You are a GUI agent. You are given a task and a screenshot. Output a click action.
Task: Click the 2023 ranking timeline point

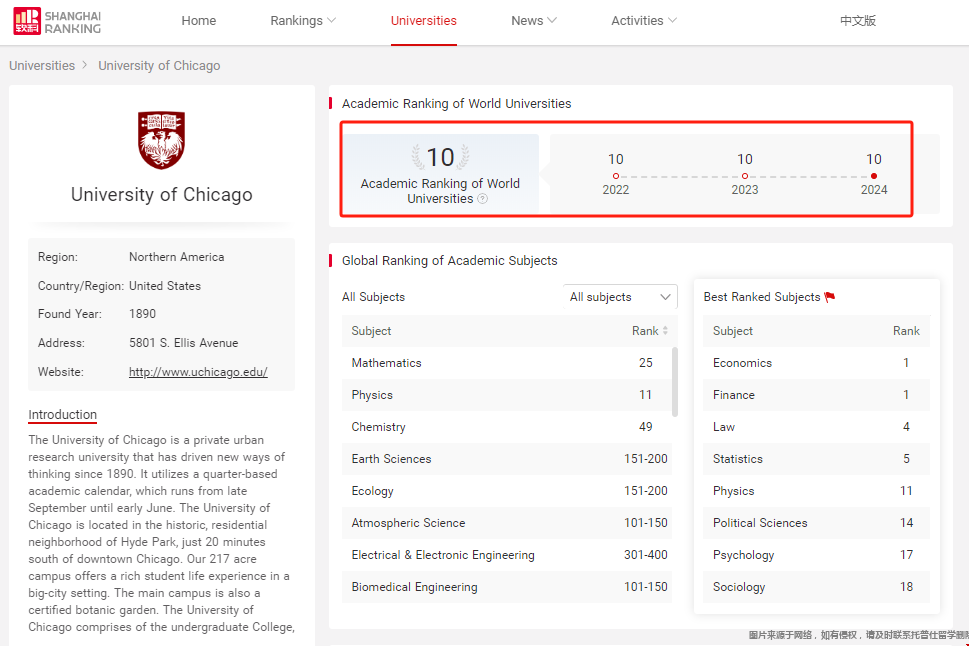click(745, 176)
